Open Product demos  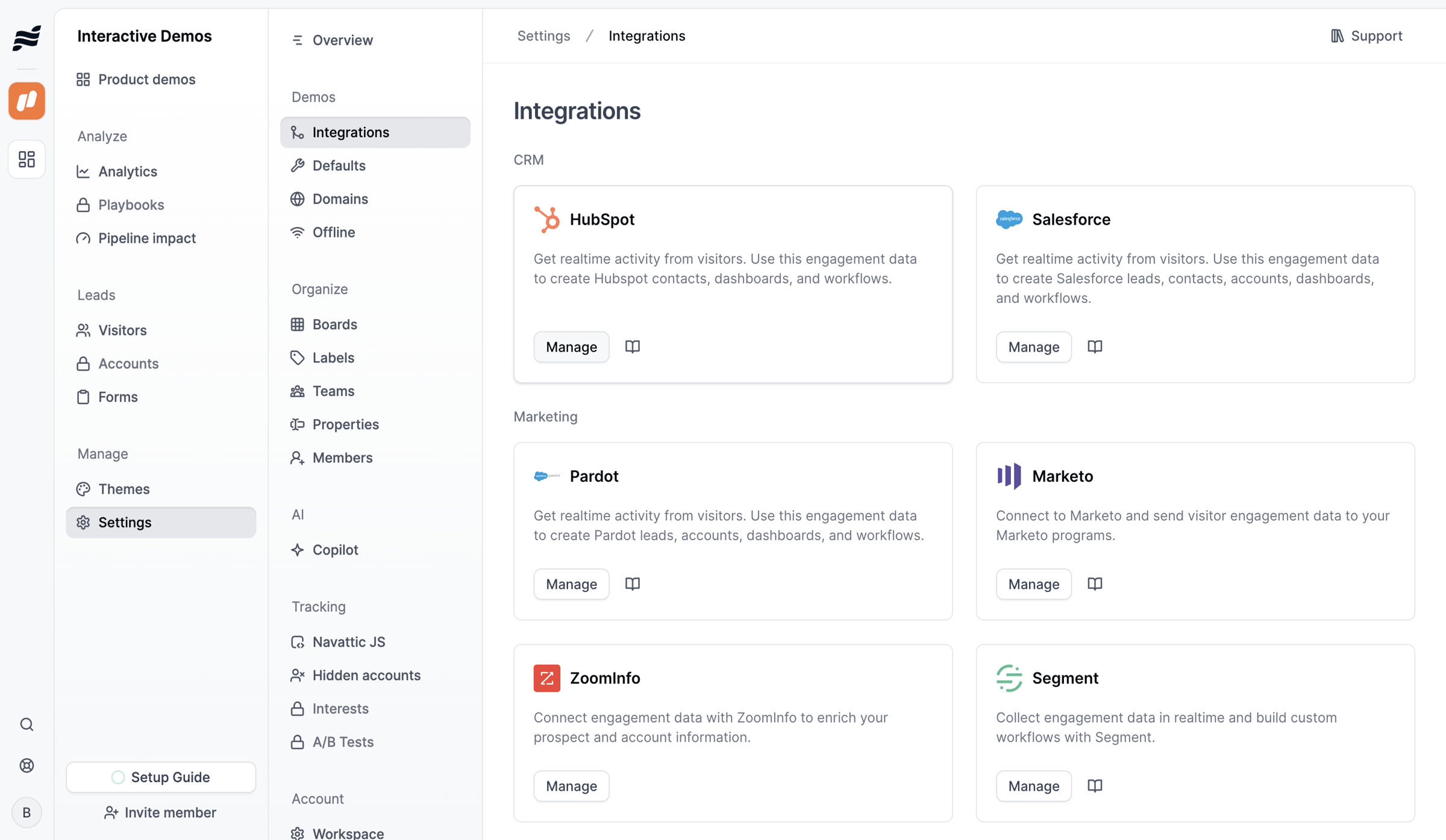tap(161, 79)
